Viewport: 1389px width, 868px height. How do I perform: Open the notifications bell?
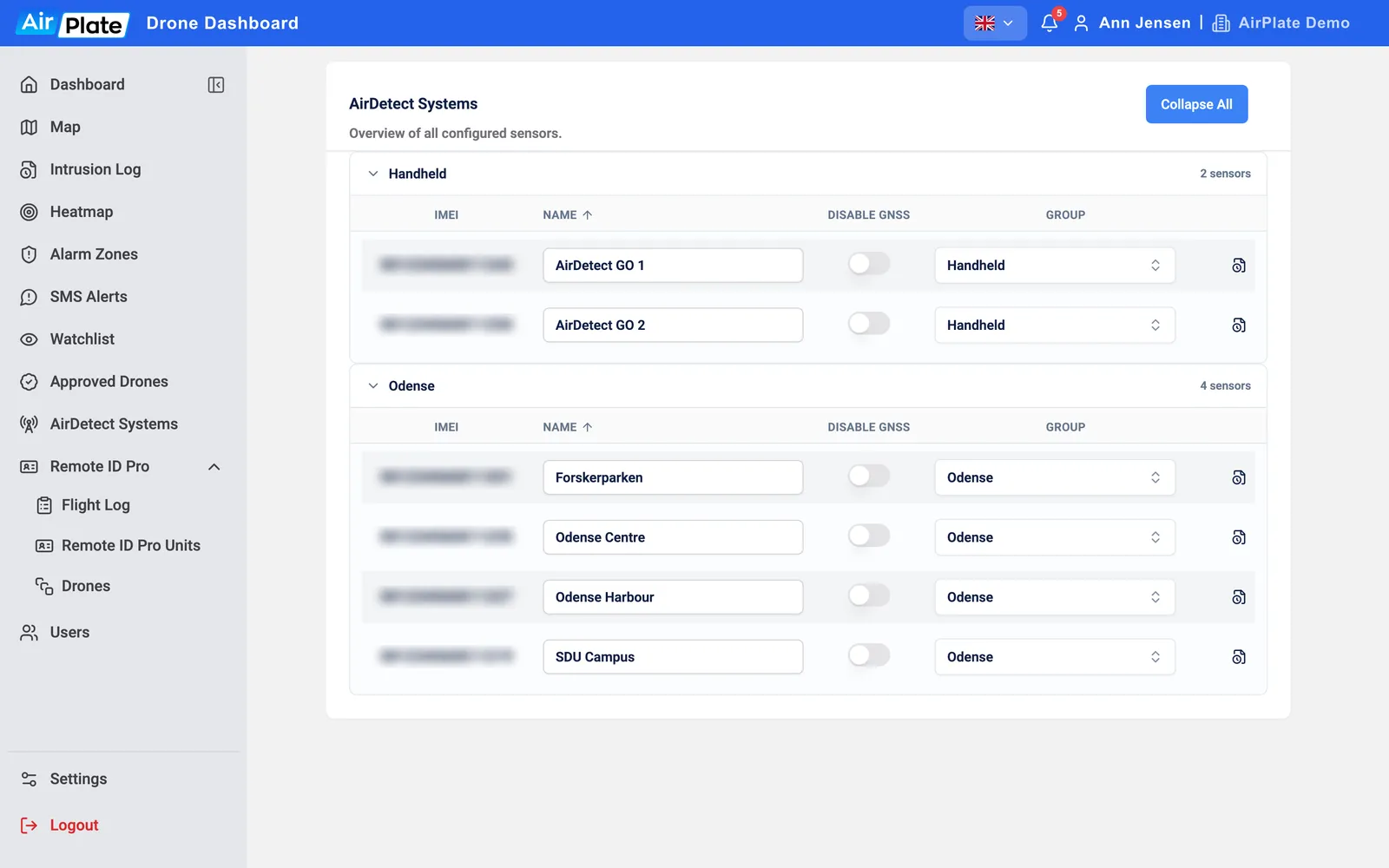(1050, 23)
